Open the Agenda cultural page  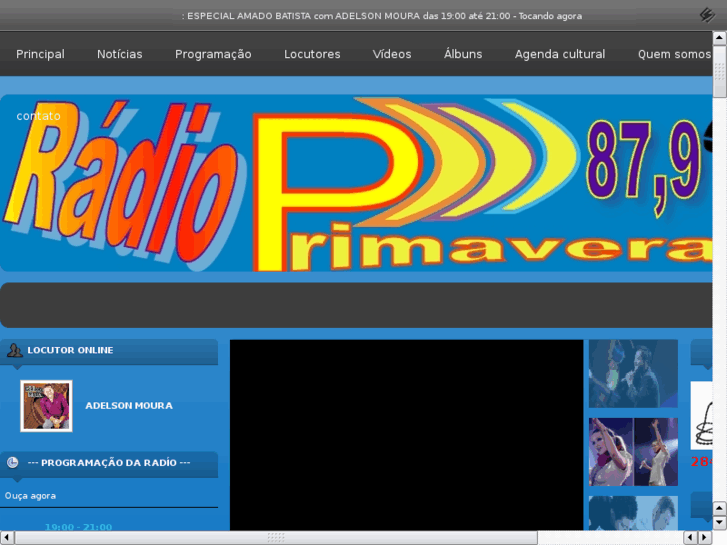tap(560, 54)
